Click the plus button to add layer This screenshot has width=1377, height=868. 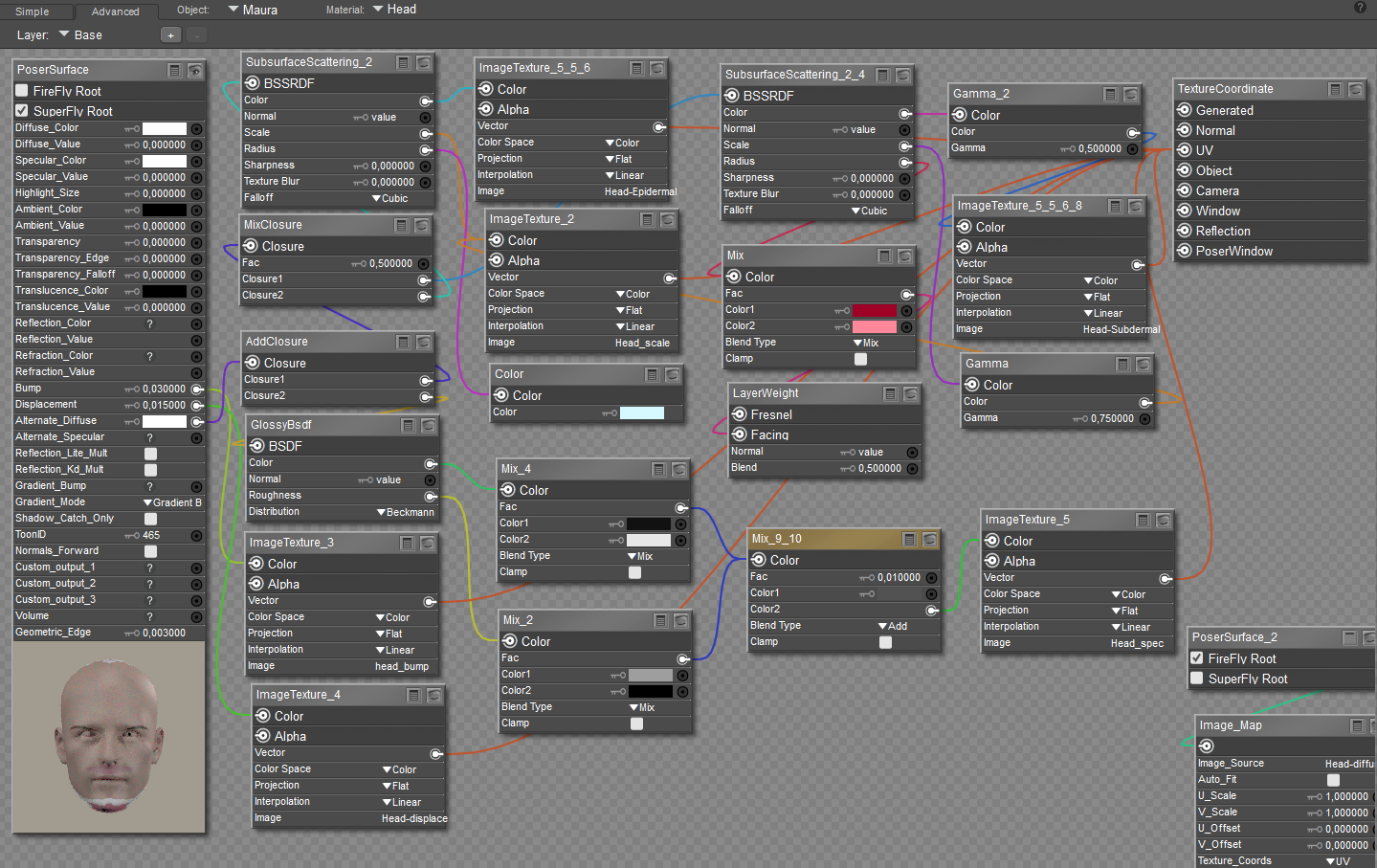tap(170, 35)
